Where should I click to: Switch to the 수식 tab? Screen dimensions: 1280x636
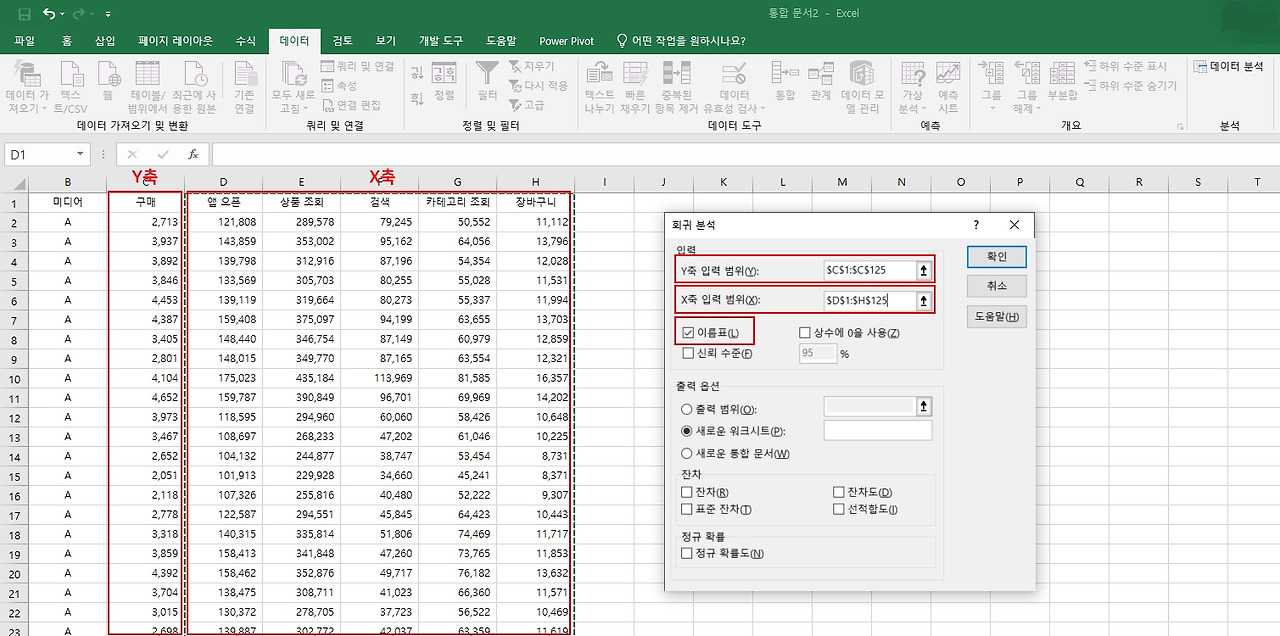coord(245,41)
